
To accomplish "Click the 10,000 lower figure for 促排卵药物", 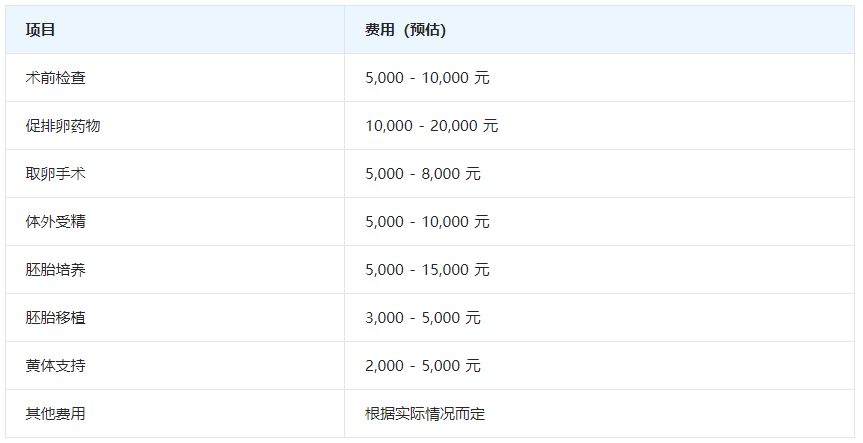I will point(388,126).
